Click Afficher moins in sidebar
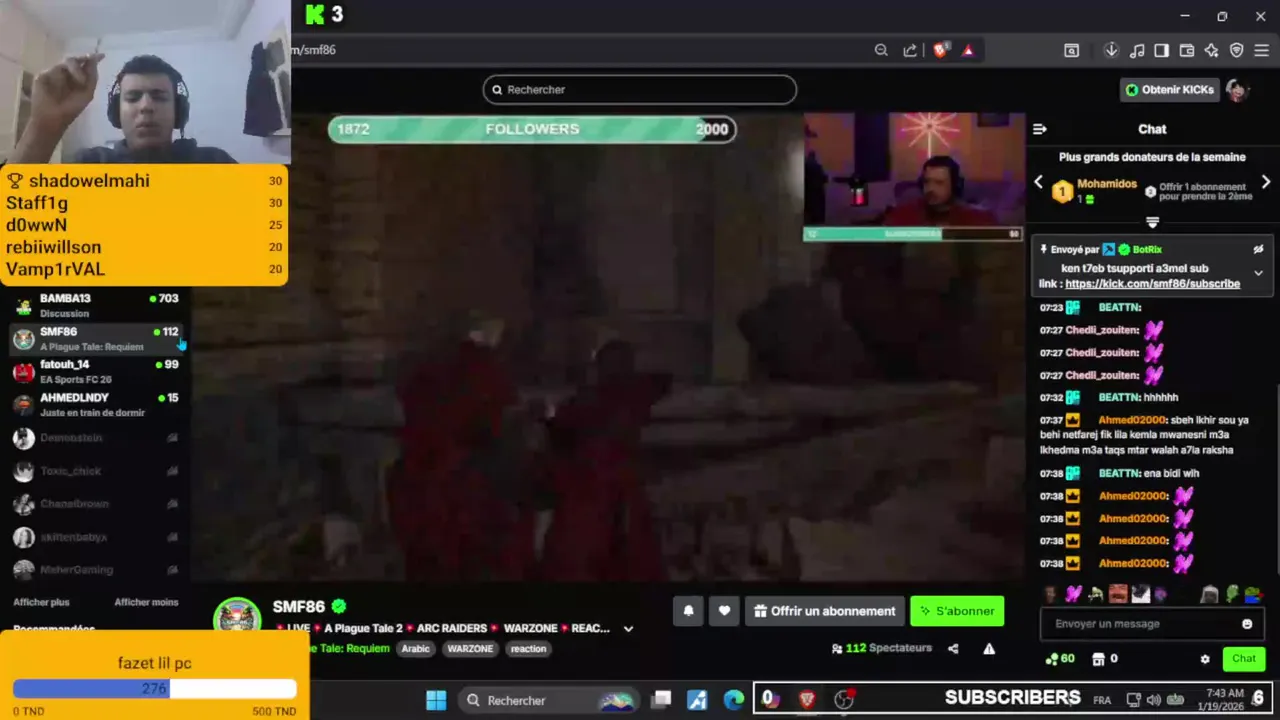The image size is (1280, 720). point(146,602)
